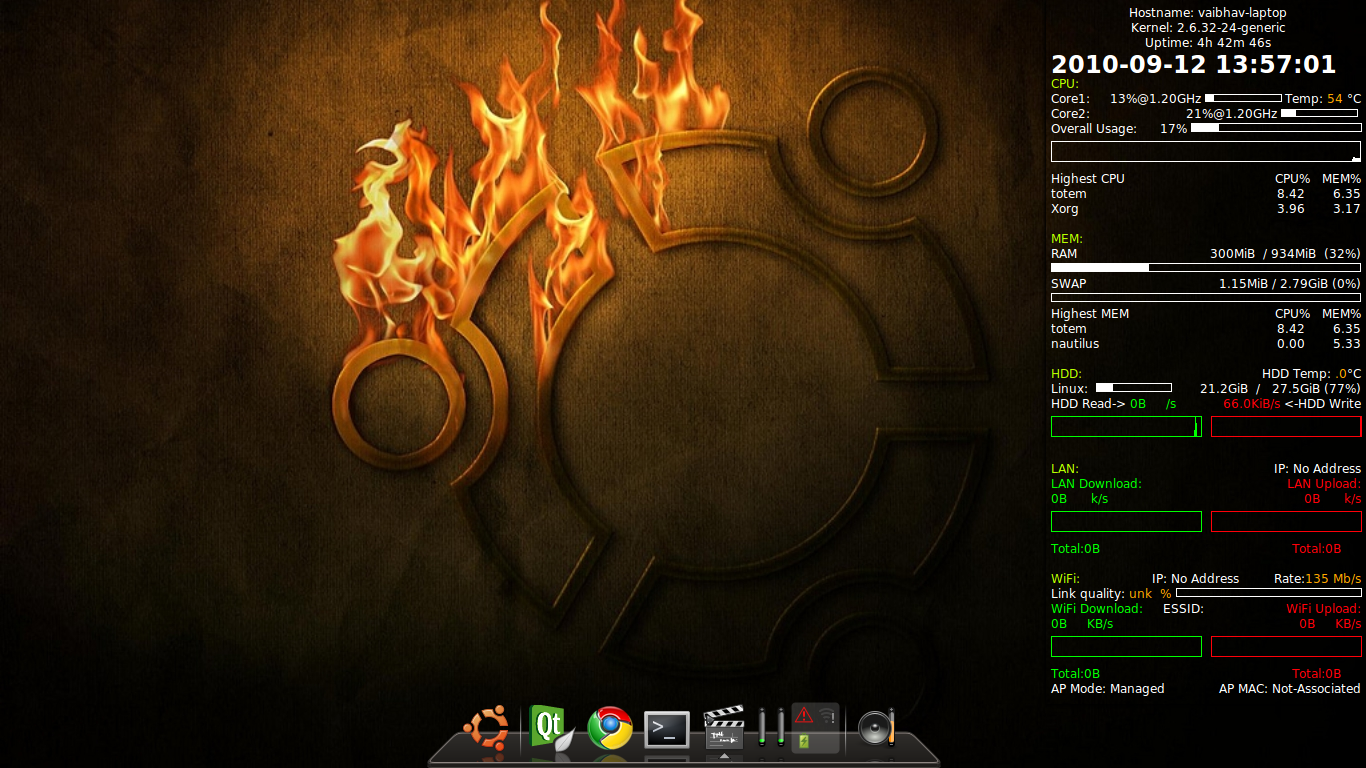Open the Ubuntu logo main menu in dock
The width and height of the screenshot is (1366, 768).
pos(485,728)
